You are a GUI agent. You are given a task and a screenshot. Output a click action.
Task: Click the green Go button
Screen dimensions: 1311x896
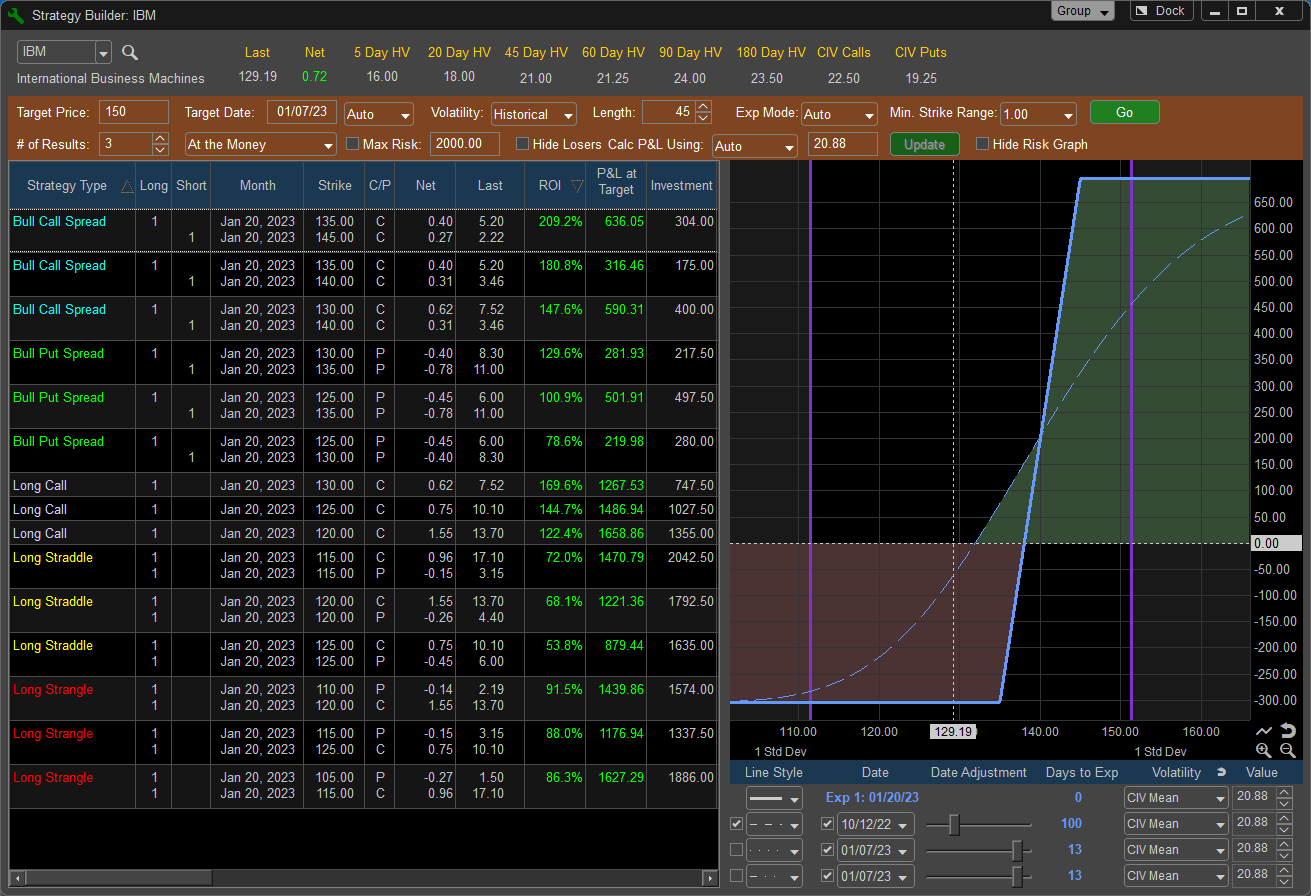(x=1124, y=113)
